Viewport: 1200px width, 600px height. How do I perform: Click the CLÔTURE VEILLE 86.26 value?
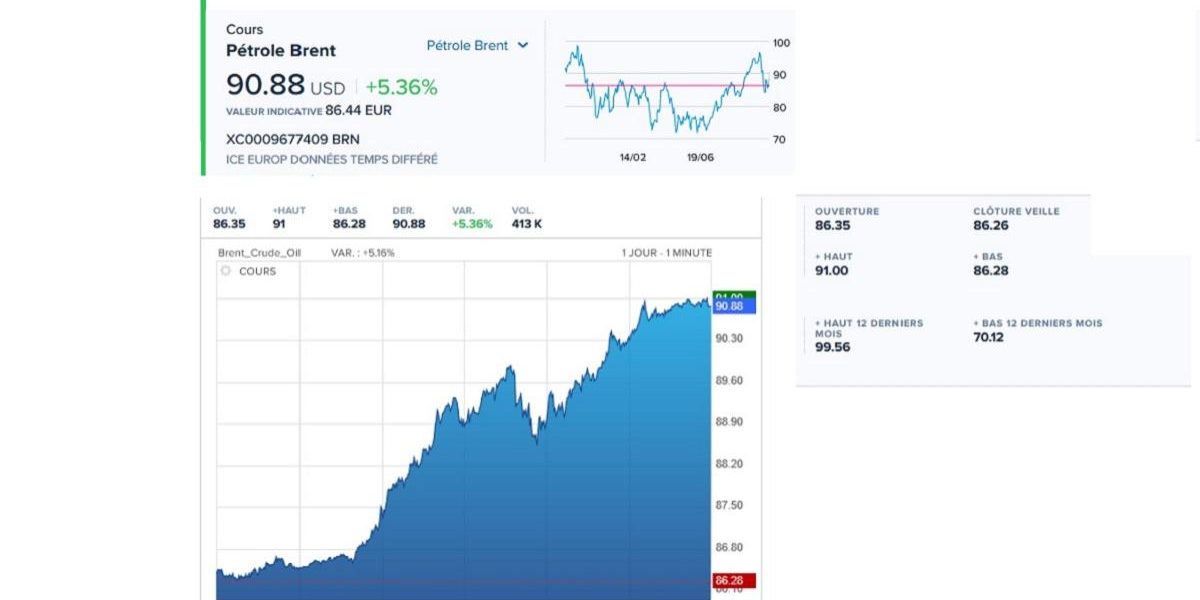(990, 226)
